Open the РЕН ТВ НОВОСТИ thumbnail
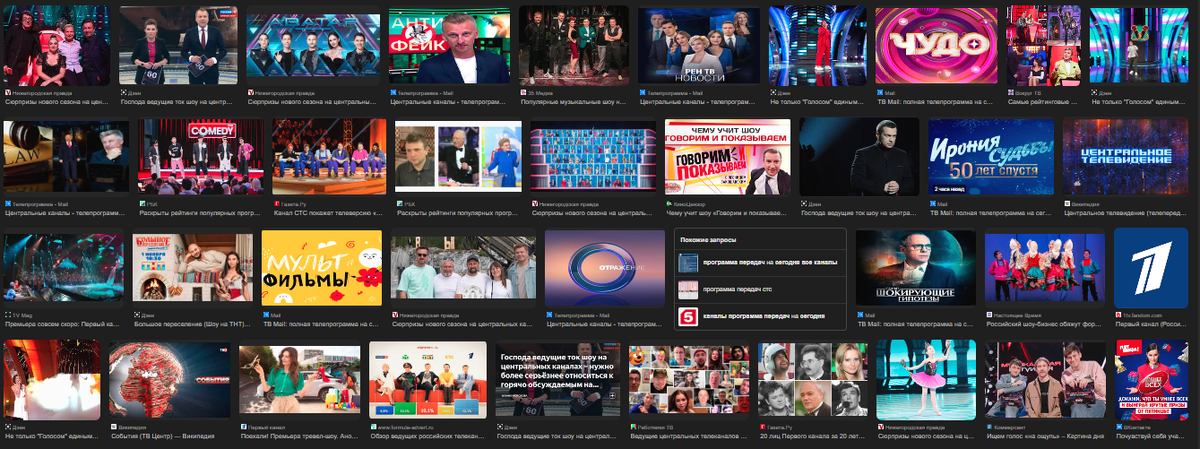 coord(698,46)
